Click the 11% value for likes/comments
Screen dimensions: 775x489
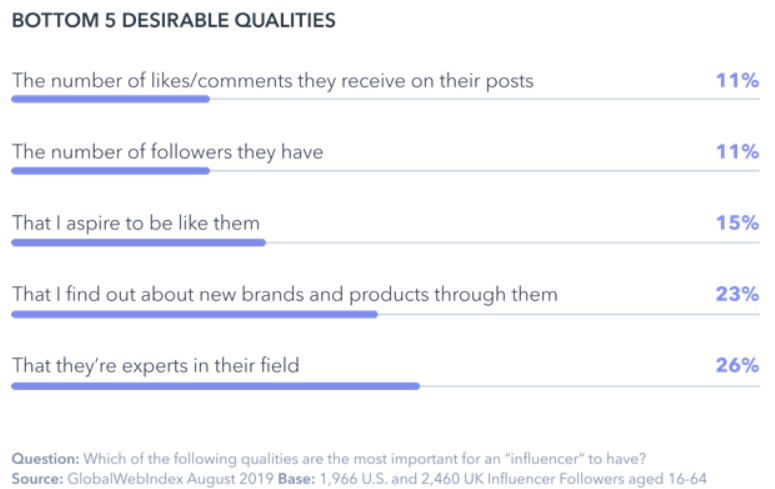737,81
